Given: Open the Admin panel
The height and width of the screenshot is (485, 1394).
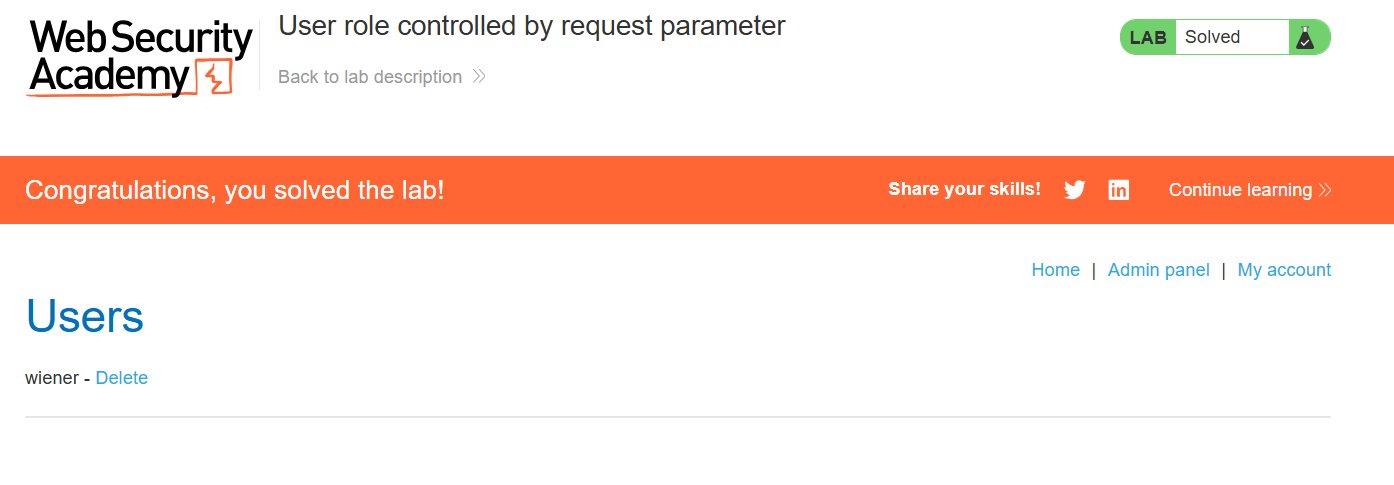Looking at the screenshot, I should (x=1158, y=270).
